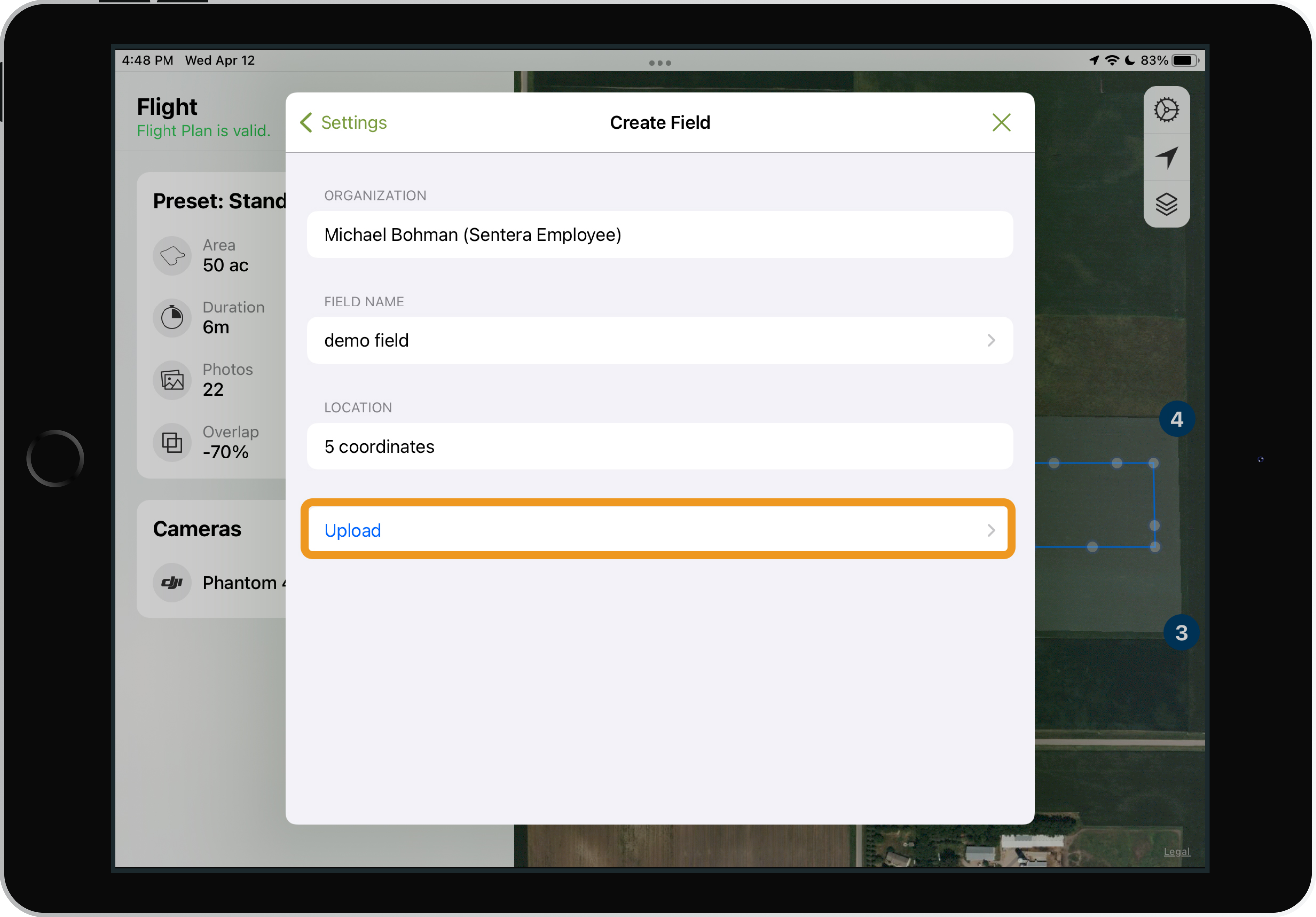Tap the 4:48 PM clock
This screenshot has height=917, width=1316.
click(148, 60)
